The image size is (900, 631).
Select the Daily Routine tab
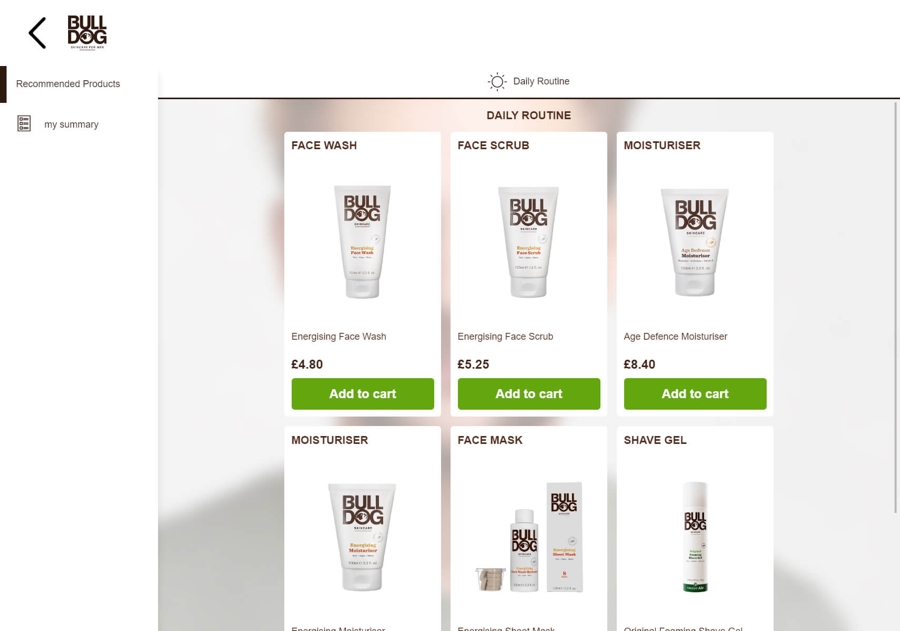coord(529,82)
